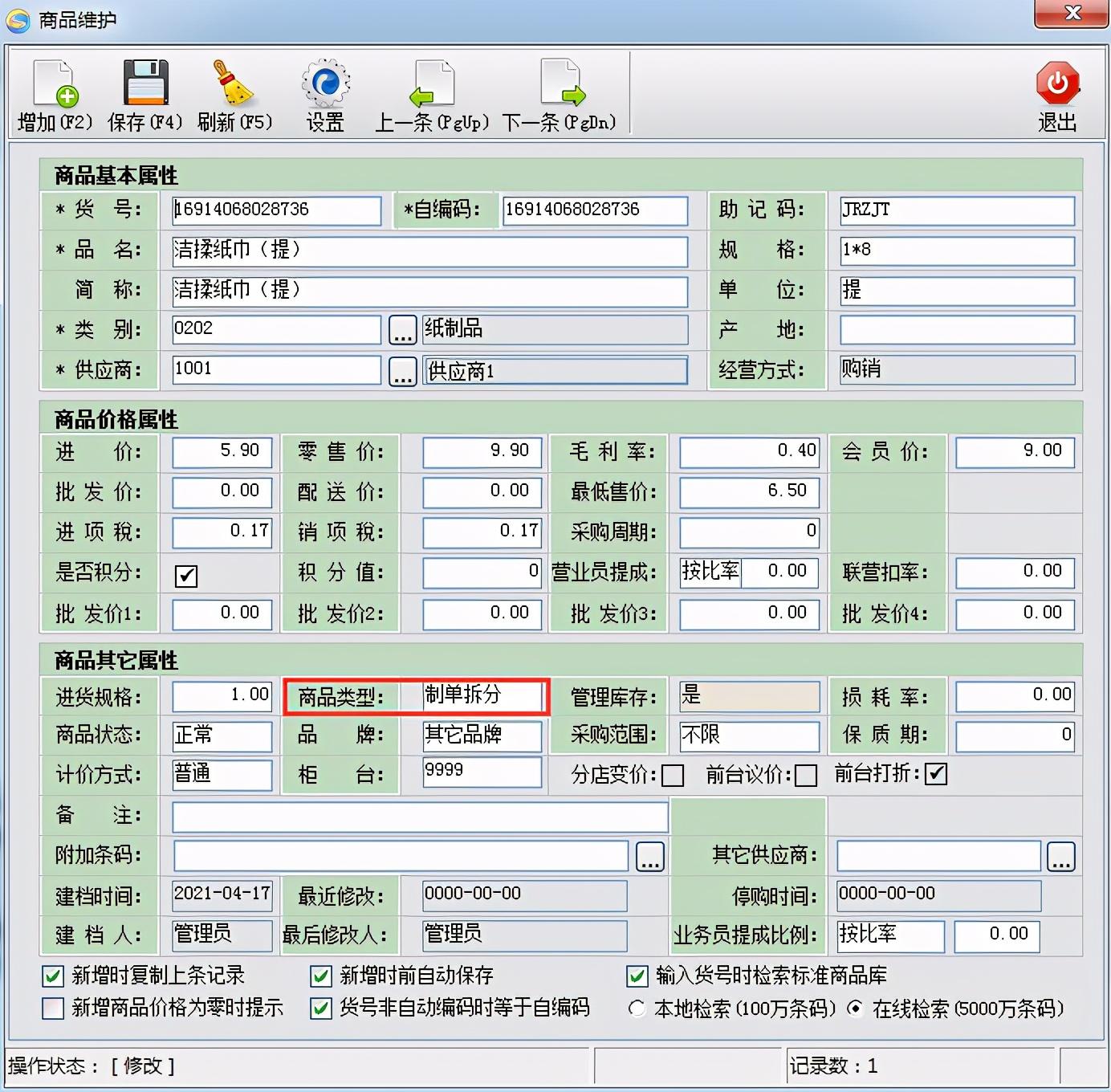Open 附加条码 browse ellipsis button
Viewport: 1111px width, 1092px height.
(650, 856)
